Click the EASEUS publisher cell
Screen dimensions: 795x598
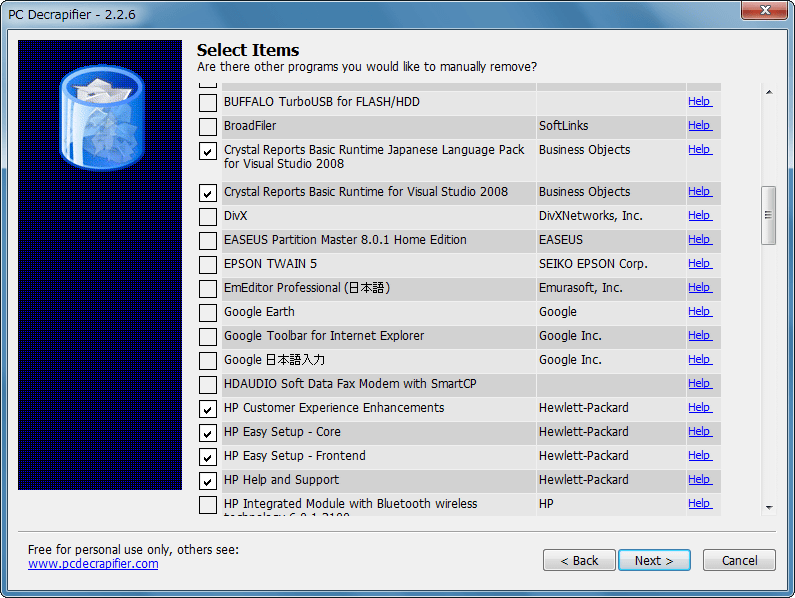tap(611, 240)
